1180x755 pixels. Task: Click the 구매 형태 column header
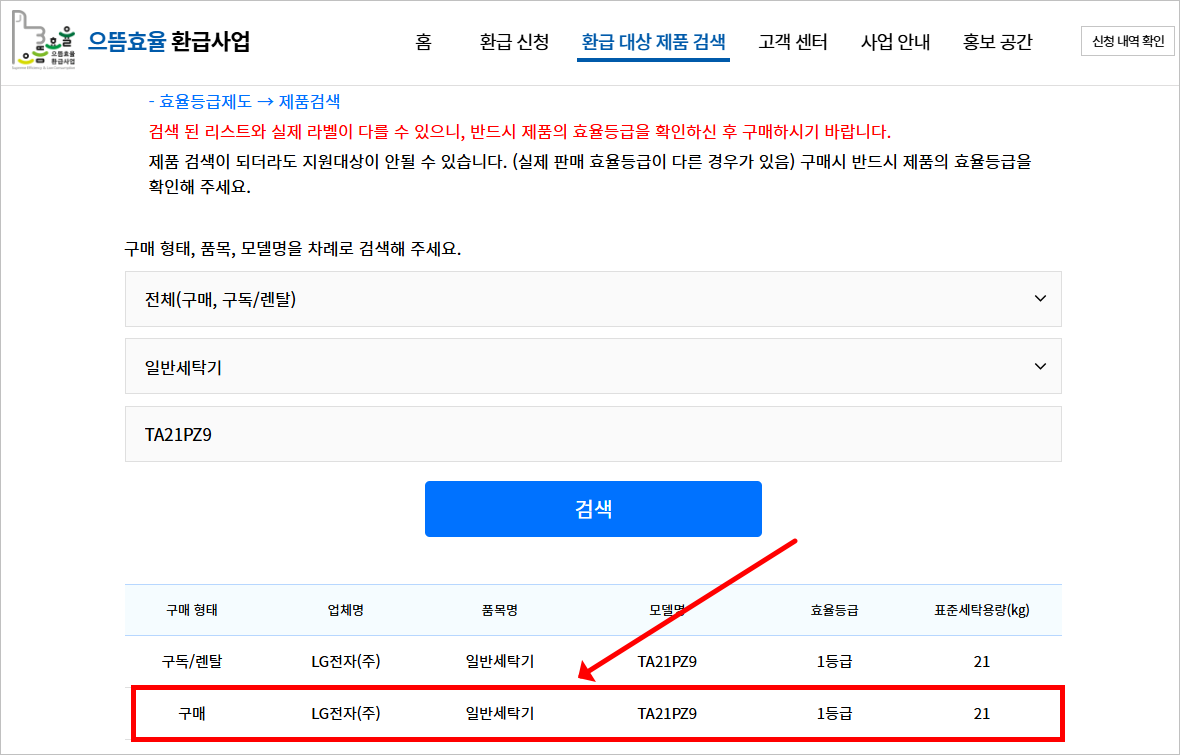[192, 610]
